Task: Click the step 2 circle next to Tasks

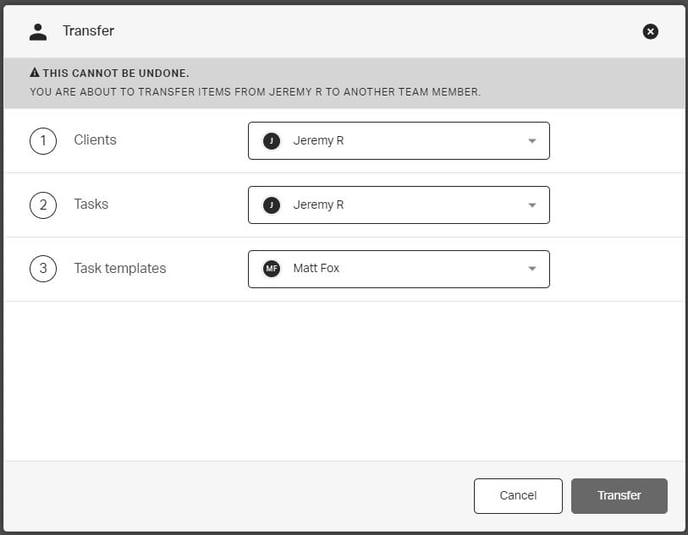Action: (x=43, y=205)
